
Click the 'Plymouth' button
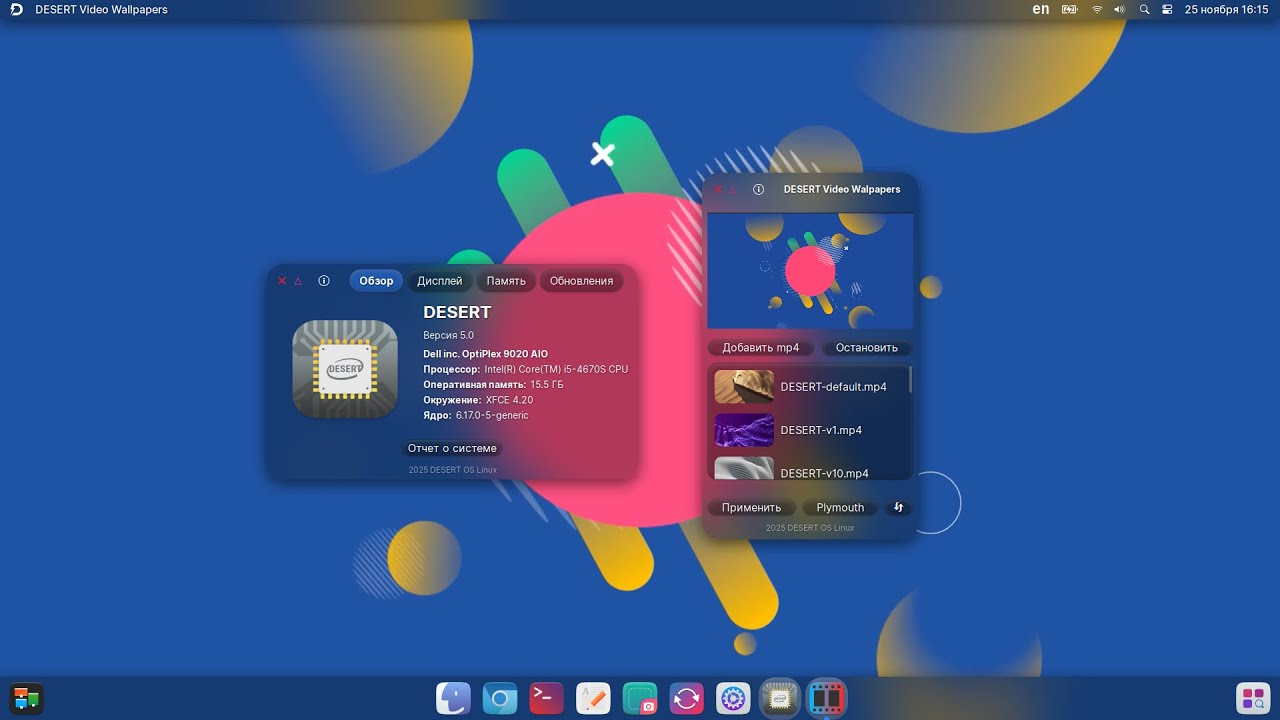[x=840, y=507]
